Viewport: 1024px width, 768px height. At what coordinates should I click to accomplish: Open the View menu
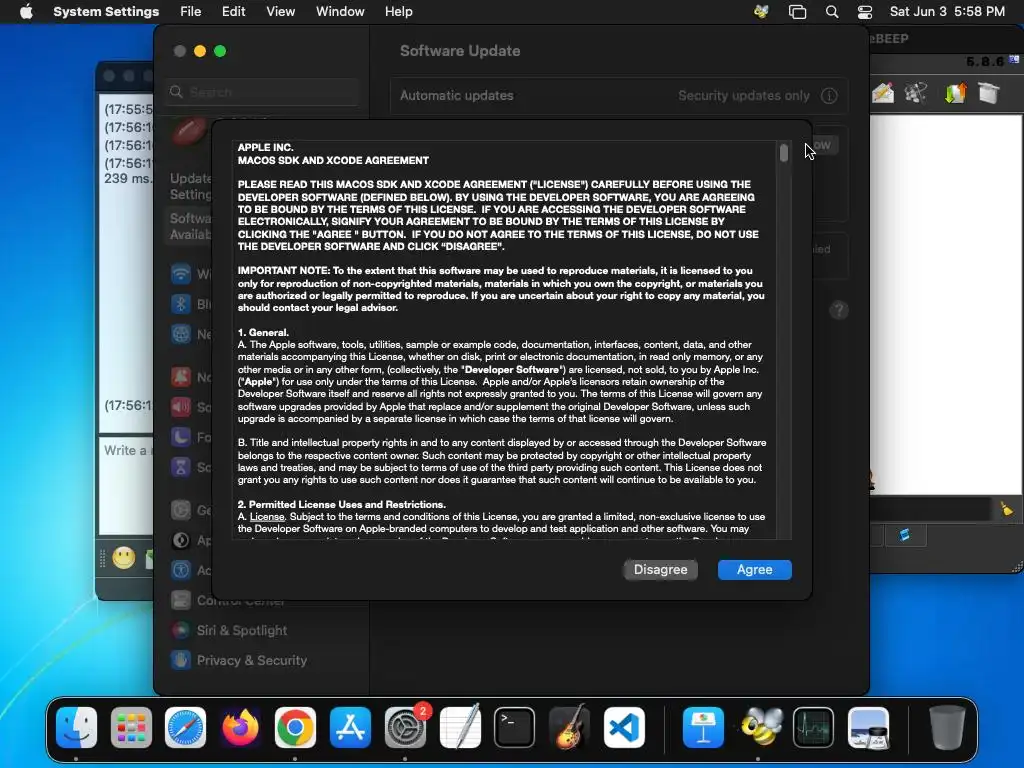[x=281, y=12]
